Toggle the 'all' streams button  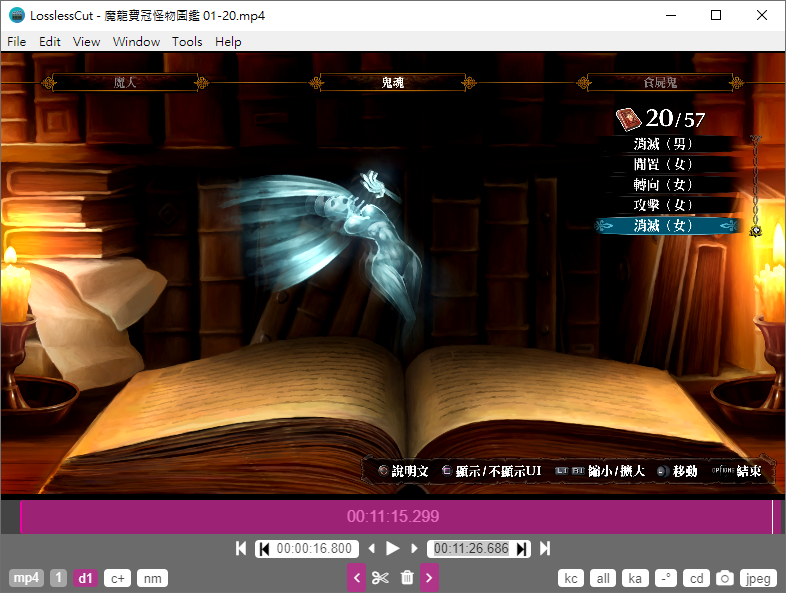click(603, 578)
